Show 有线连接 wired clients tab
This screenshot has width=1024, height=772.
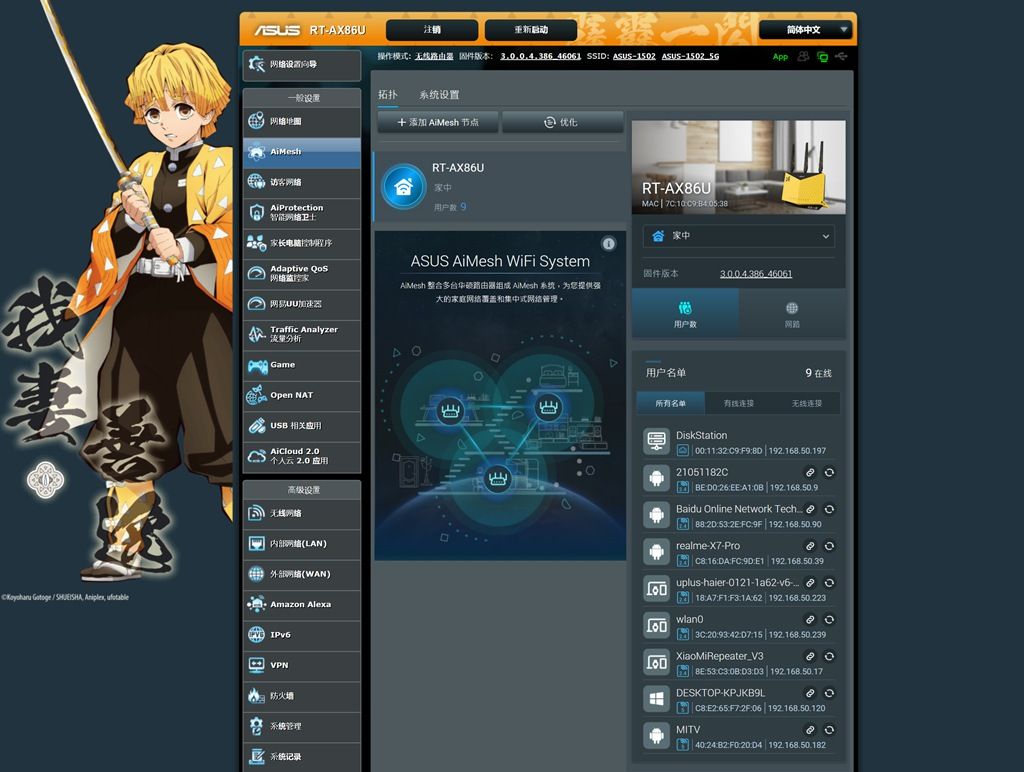coord(739,403)
